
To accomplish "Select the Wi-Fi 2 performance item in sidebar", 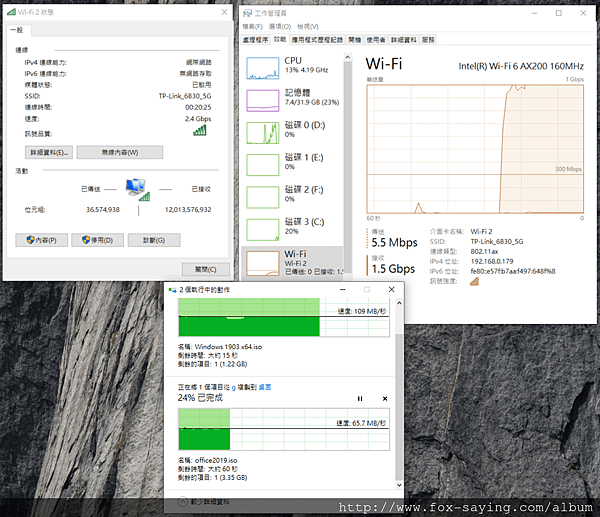I will pos(293,263).
